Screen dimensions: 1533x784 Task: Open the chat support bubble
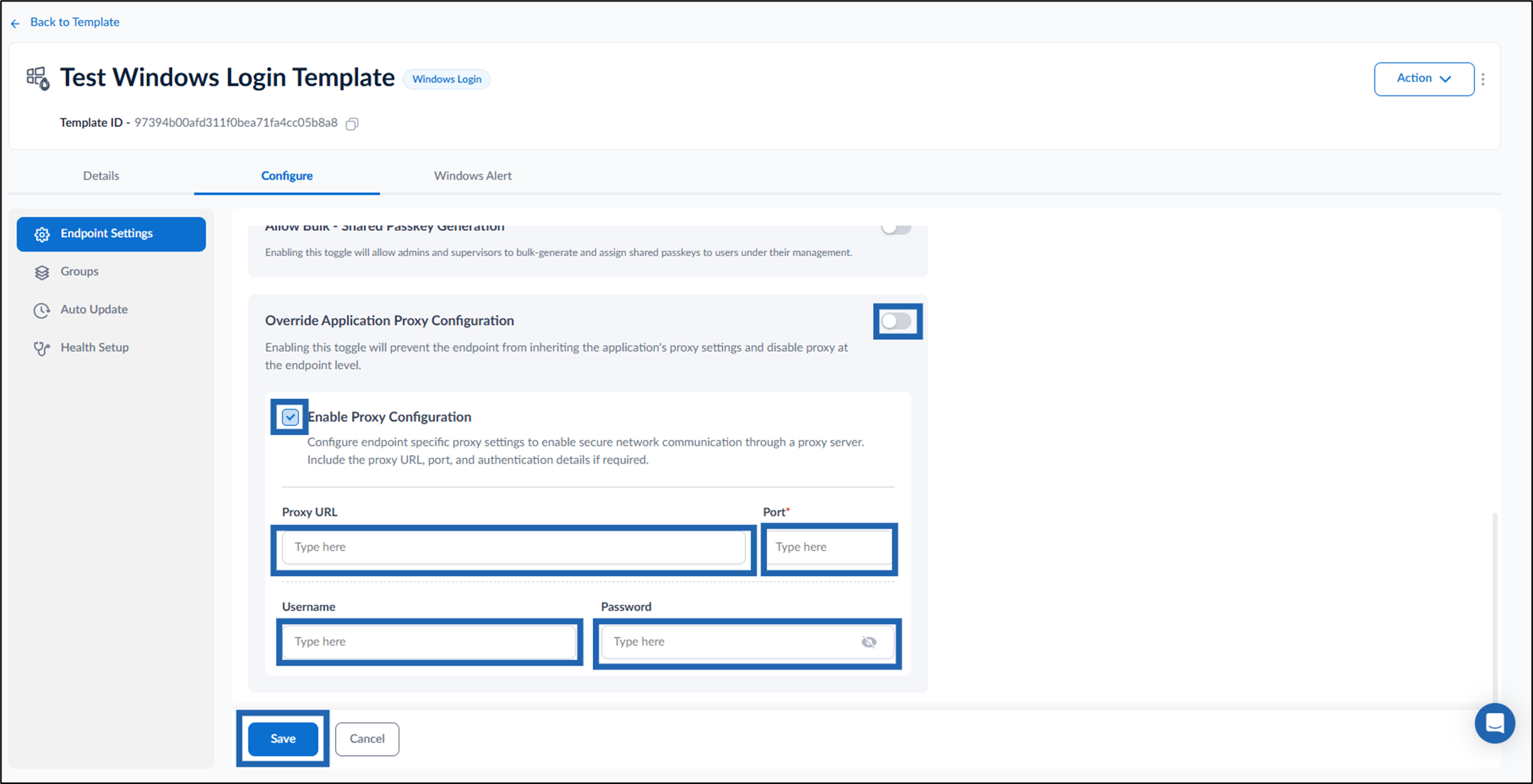click(x=1495, y=723)
